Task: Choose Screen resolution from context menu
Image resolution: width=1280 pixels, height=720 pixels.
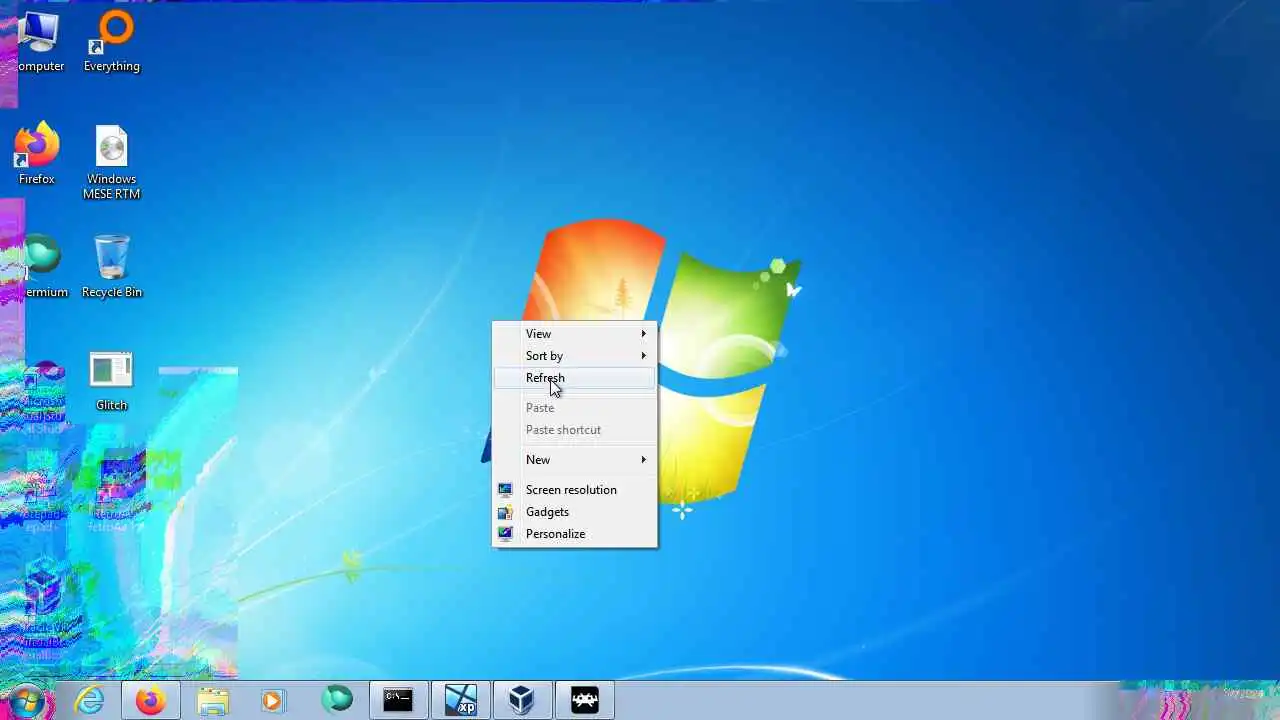Action: pos(575,490)
